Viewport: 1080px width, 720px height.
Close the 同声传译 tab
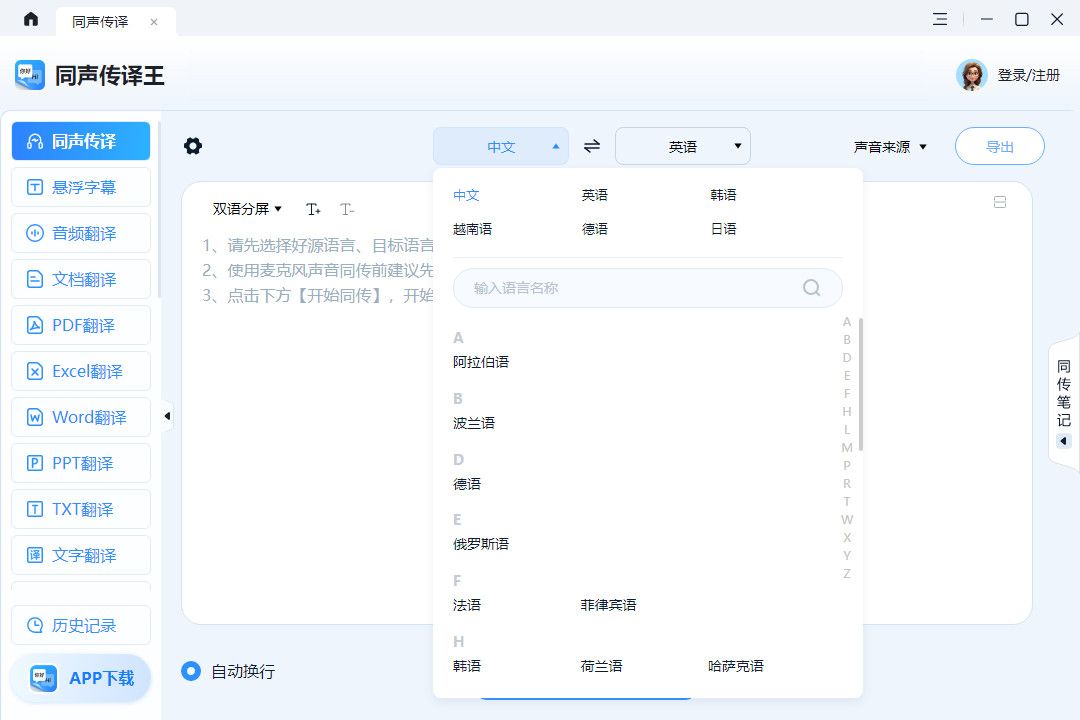pyautogui.click(x=154, y=22)
